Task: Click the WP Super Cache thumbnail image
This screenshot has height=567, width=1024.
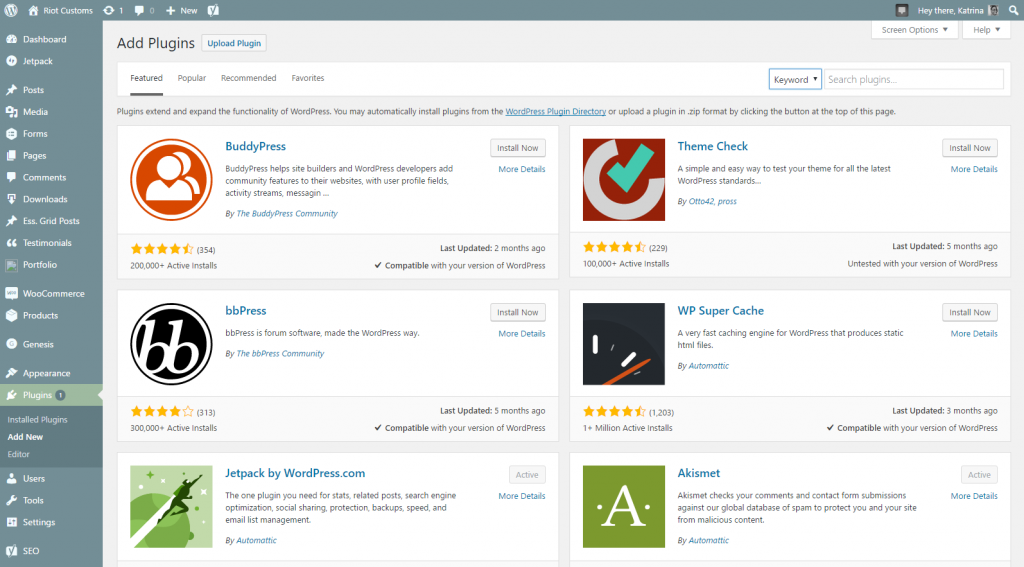Action: tap(624, 344)
